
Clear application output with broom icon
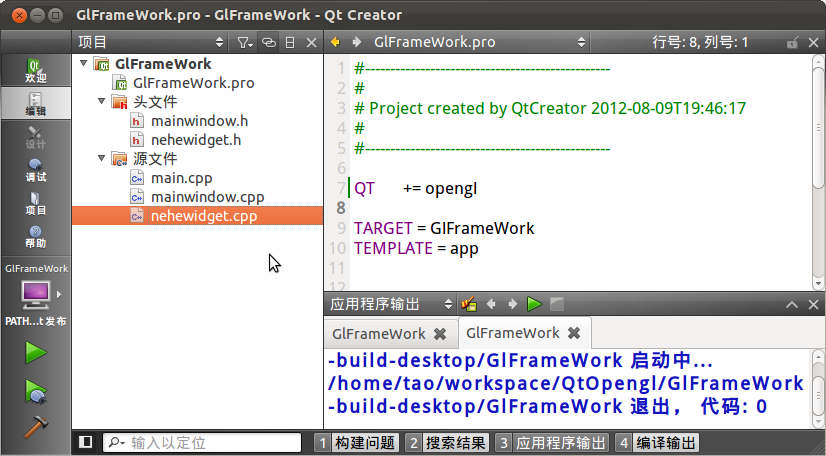pyautogui.click(x=468, y=304)
